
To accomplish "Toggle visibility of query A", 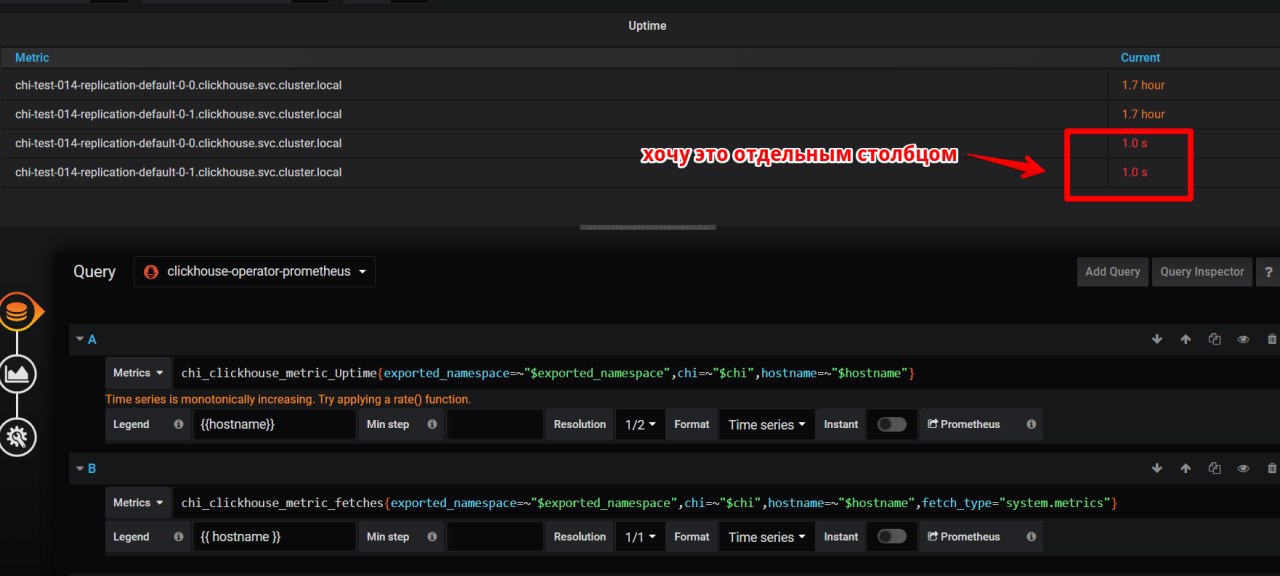I will click(x=1243, y=340).
